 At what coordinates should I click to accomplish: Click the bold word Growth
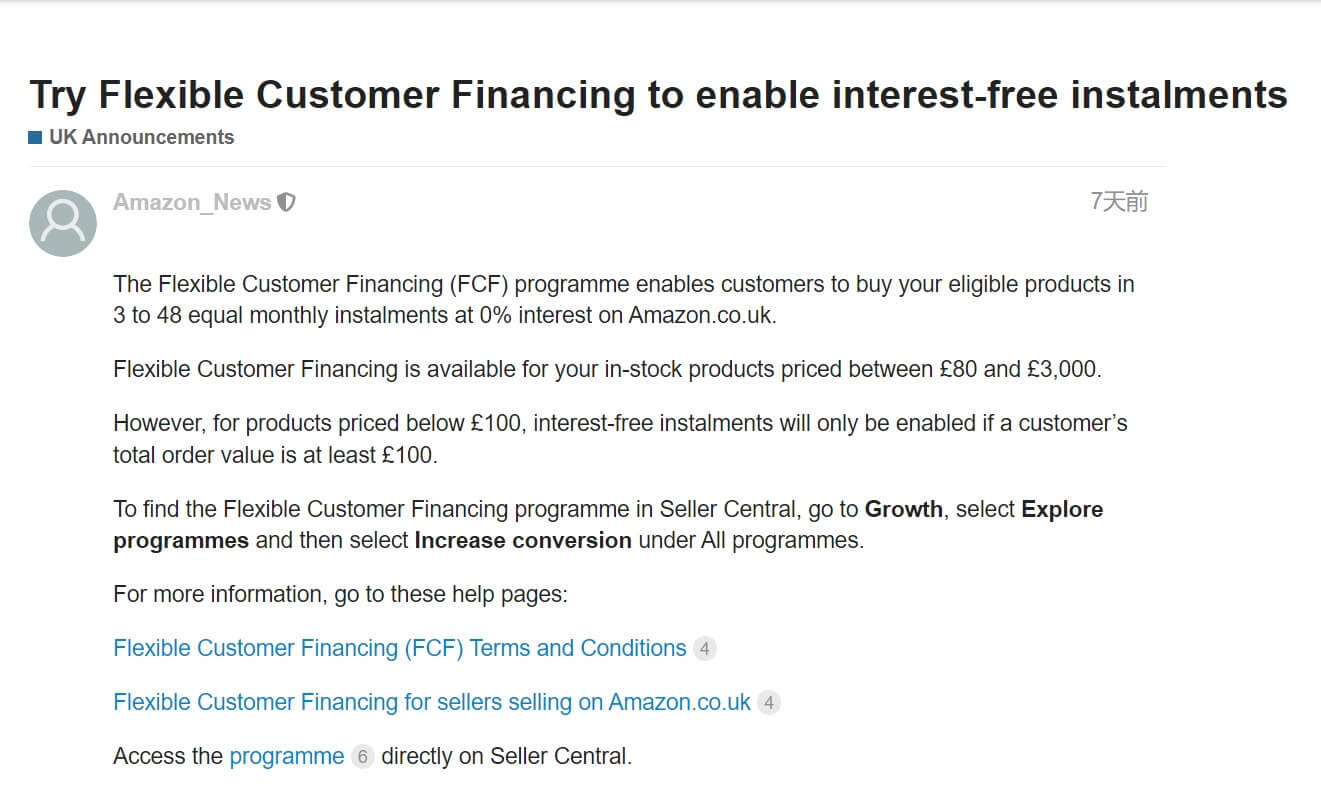tap(903, 509)
